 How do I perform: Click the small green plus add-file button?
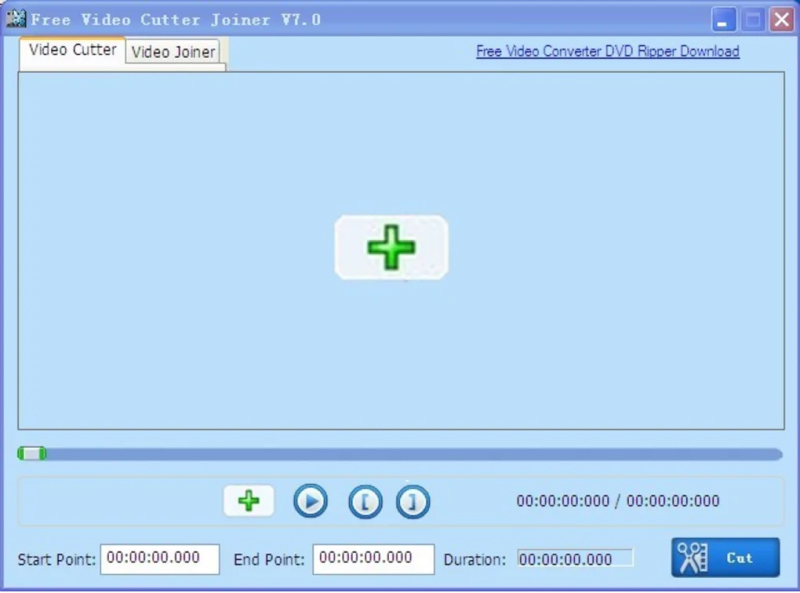tap(249, 501)
